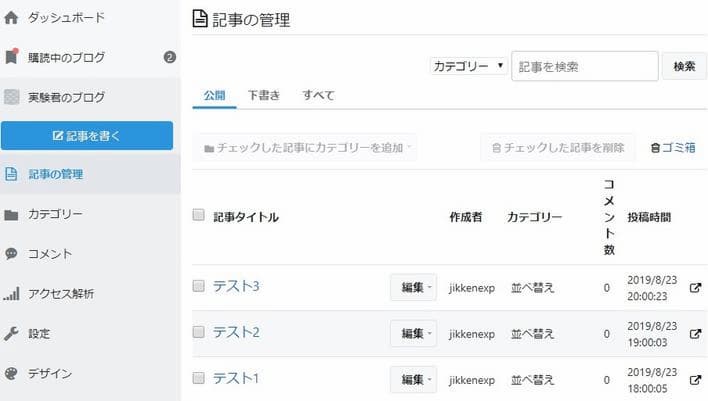Screen dimensions: 708x401
Task: Click the 記事の管理 document icon in sidebar
Action: pyautogui.click(x=11, y=174)
